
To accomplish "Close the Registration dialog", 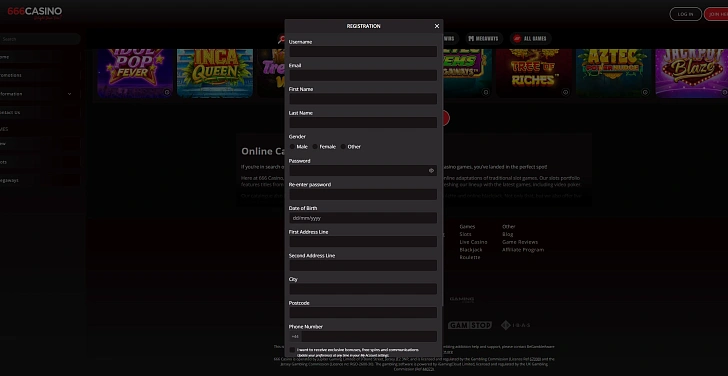I will (436, 26).
